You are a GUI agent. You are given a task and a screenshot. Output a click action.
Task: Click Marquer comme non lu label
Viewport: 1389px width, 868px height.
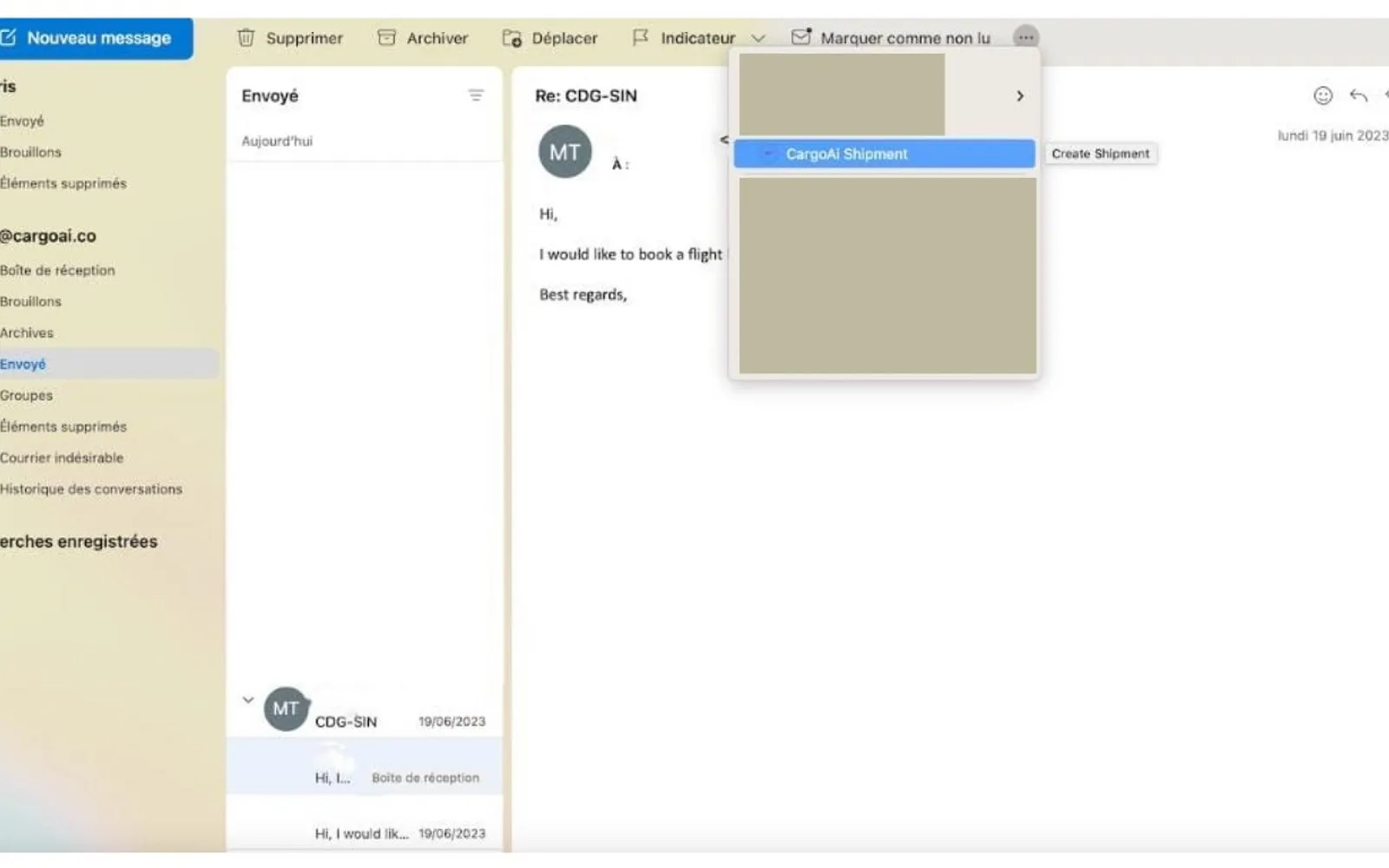click(x=905, y=38)
